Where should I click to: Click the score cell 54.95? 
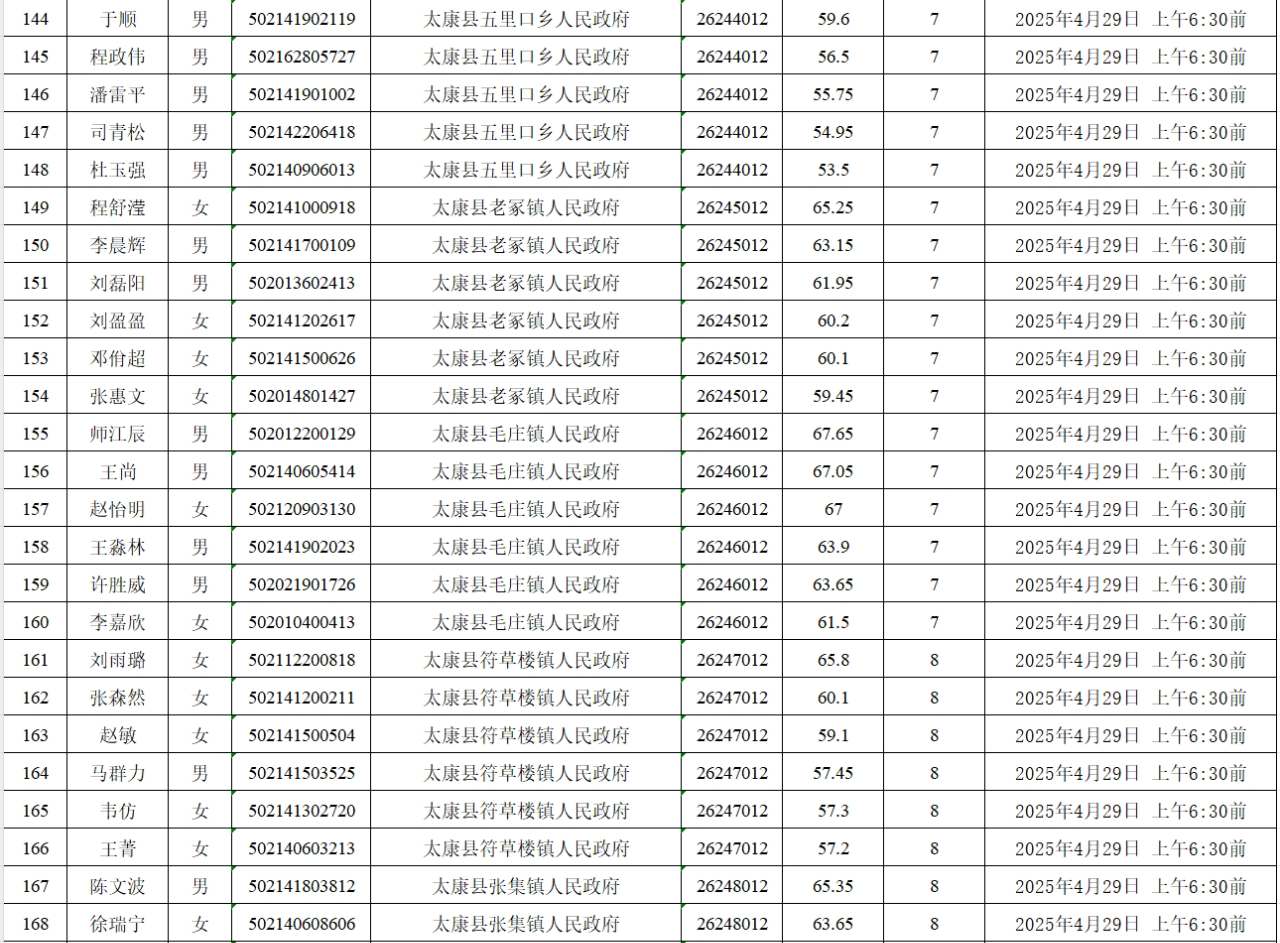click(x=833, y=132)
